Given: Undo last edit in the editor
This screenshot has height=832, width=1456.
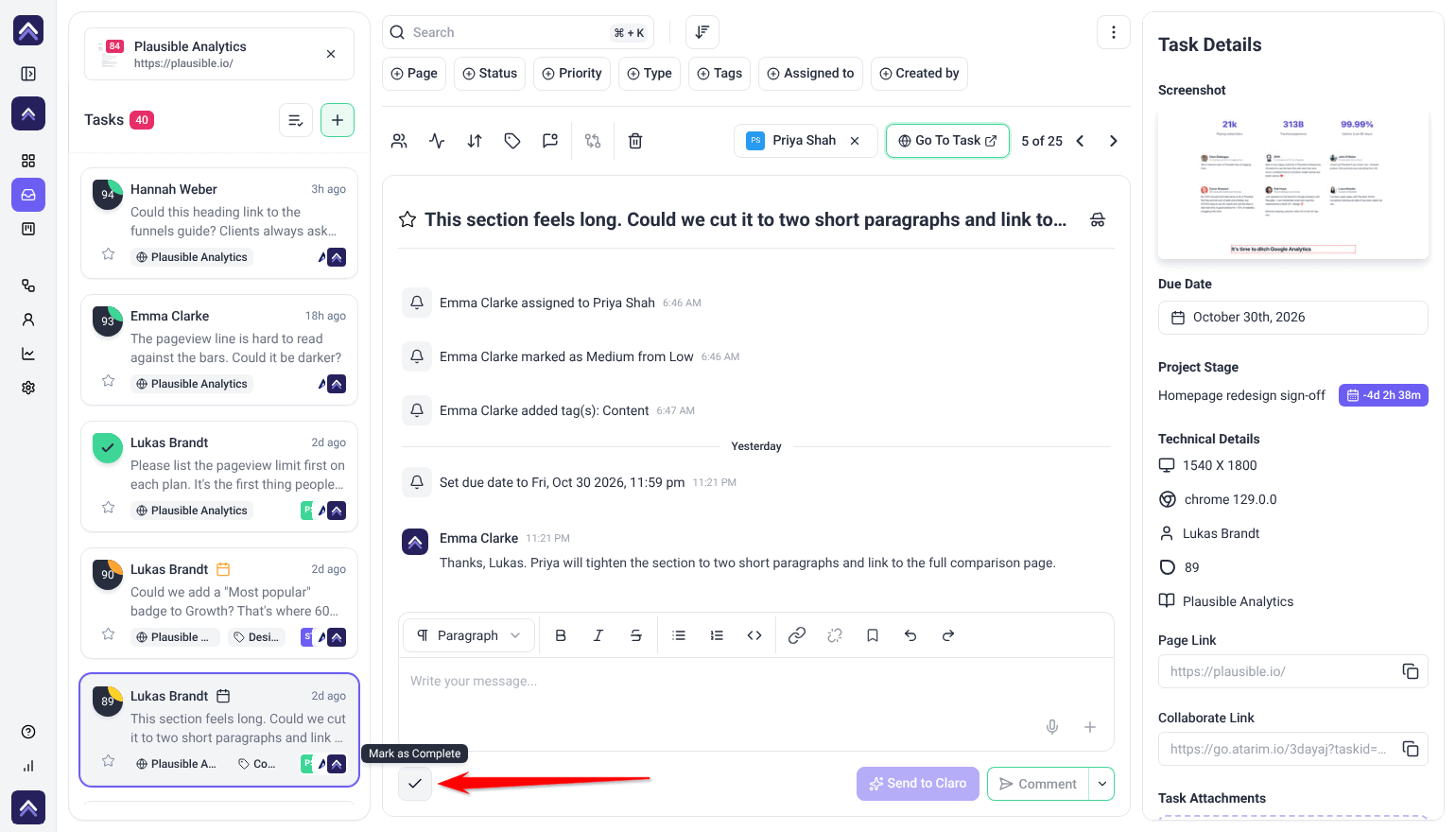Looking at the screenshot, I should tap(910, 635).
